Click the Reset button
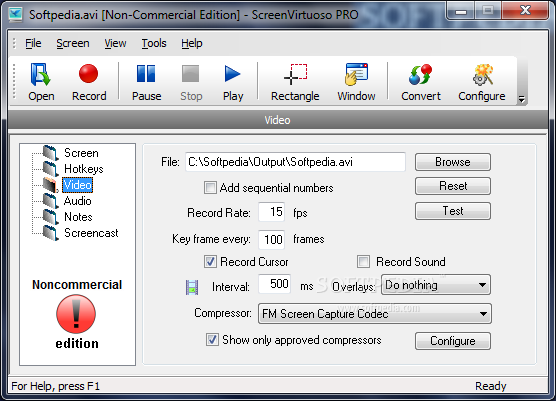 tap(453, 186)
